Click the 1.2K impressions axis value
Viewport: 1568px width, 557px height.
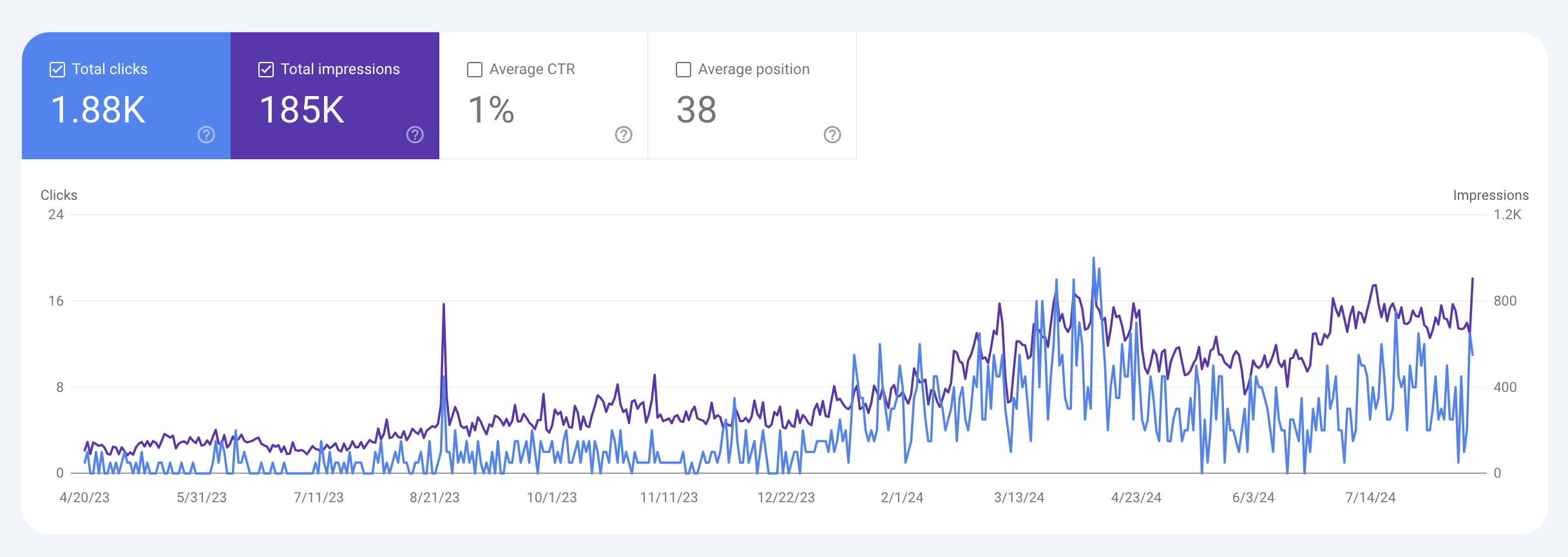pyautogui.click(x=1507, y=215)
